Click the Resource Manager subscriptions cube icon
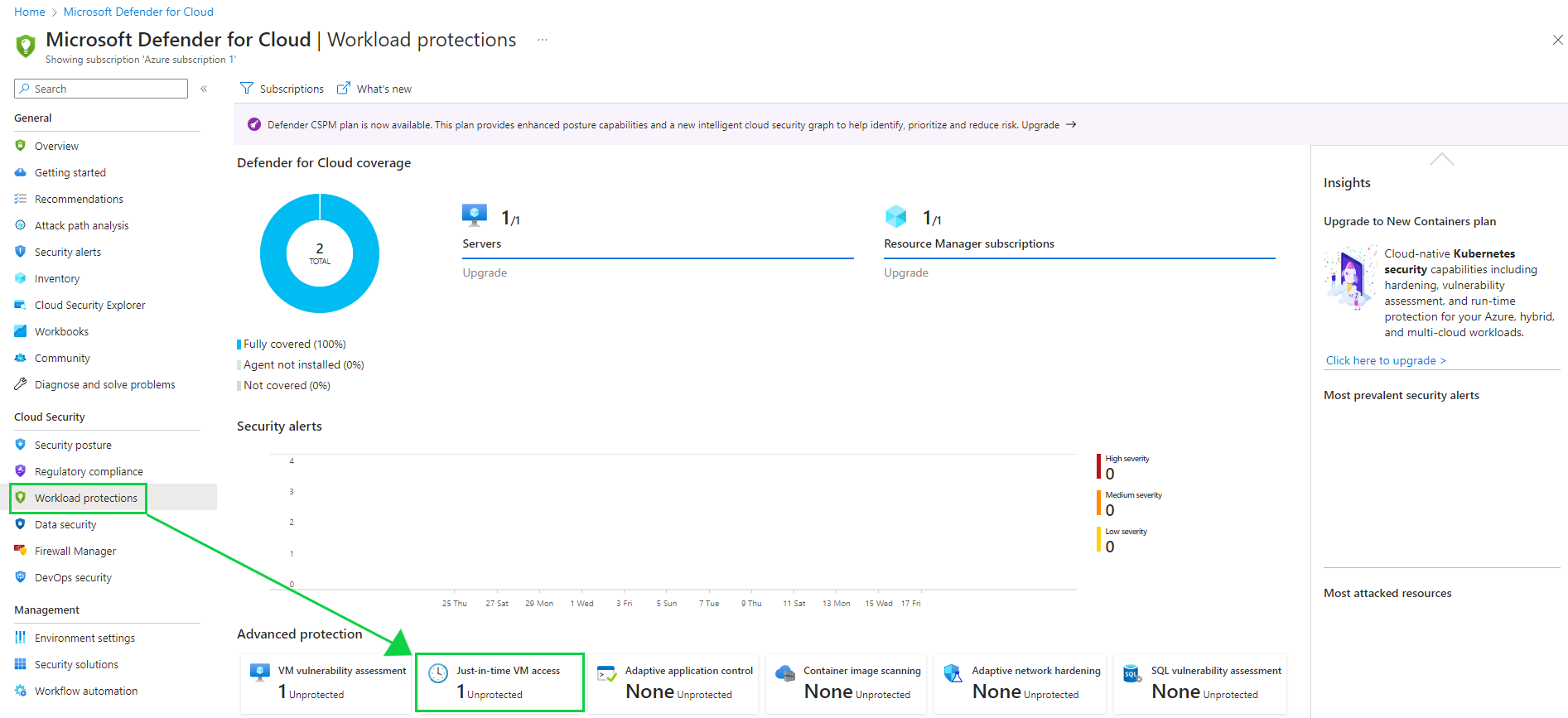 896,216
